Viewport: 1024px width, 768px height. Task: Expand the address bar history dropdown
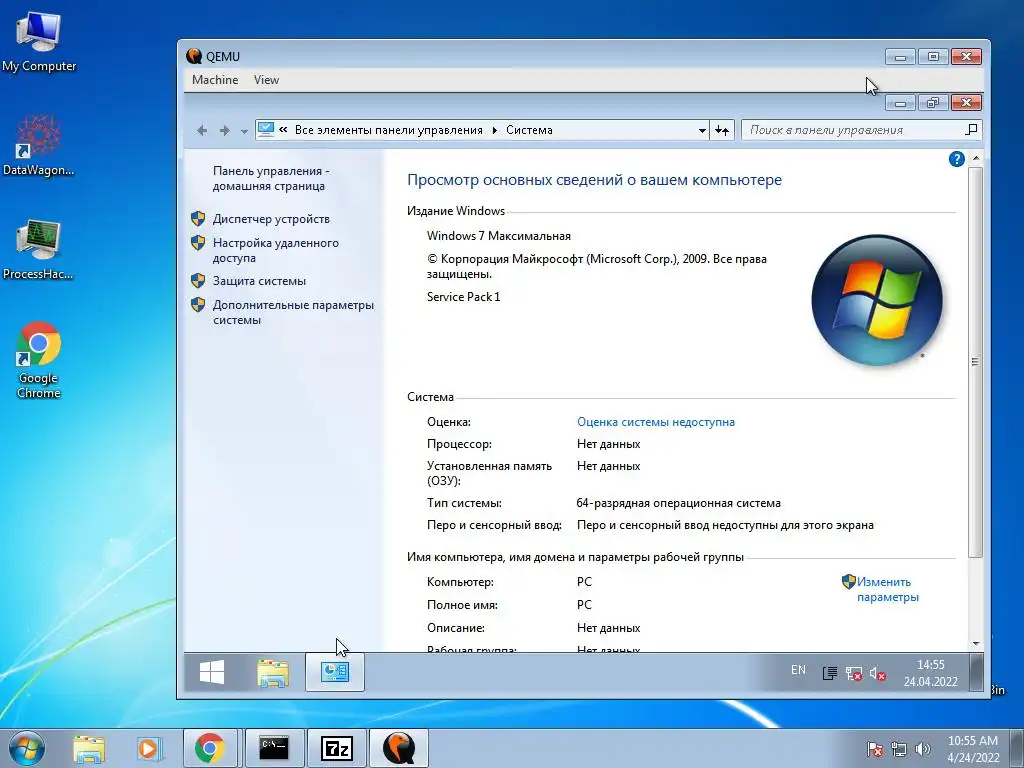coord(702,130)
